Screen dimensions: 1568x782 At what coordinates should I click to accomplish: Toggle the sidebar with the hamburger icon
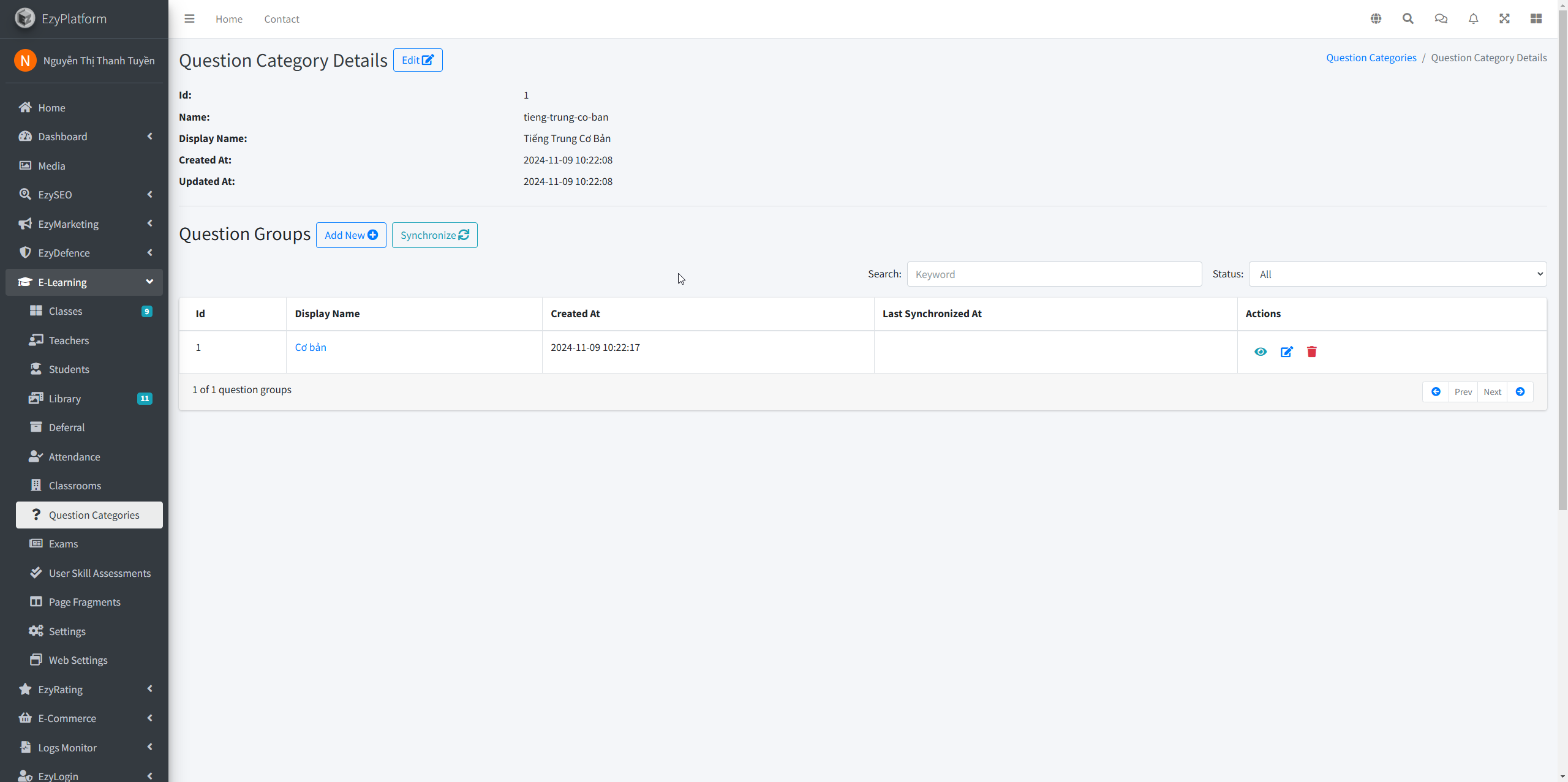tap(189, 19)
